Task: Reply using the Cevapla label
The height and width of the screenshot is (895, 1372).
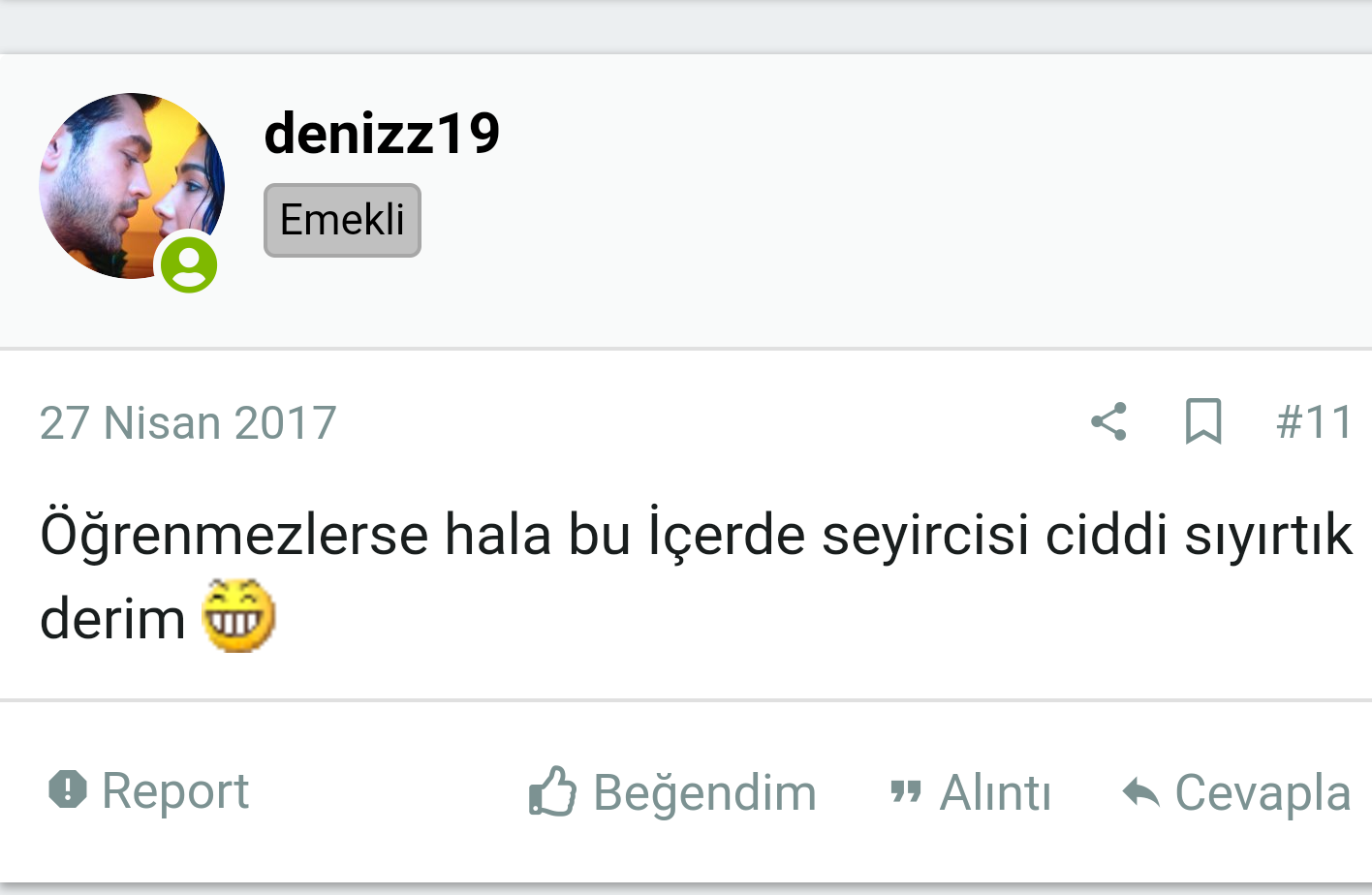Action: 1263,792
